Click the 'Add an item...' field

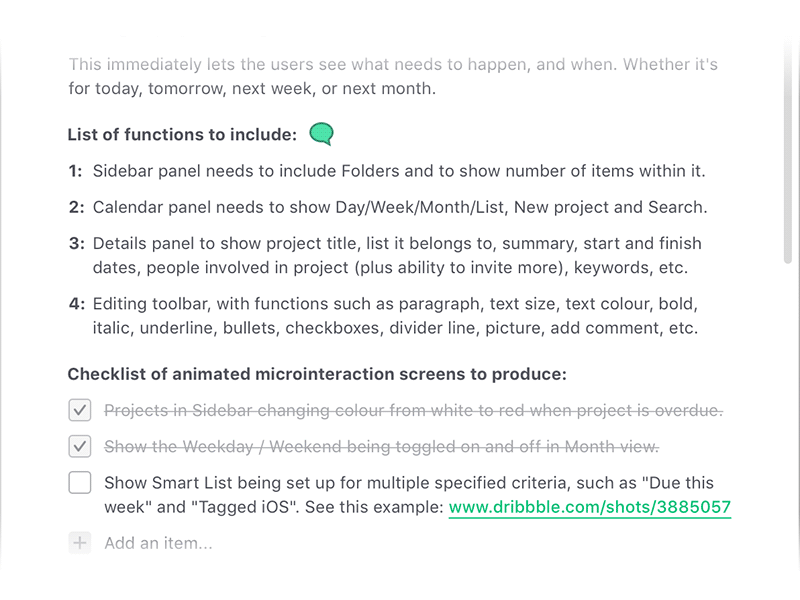(x=158, y=544)
